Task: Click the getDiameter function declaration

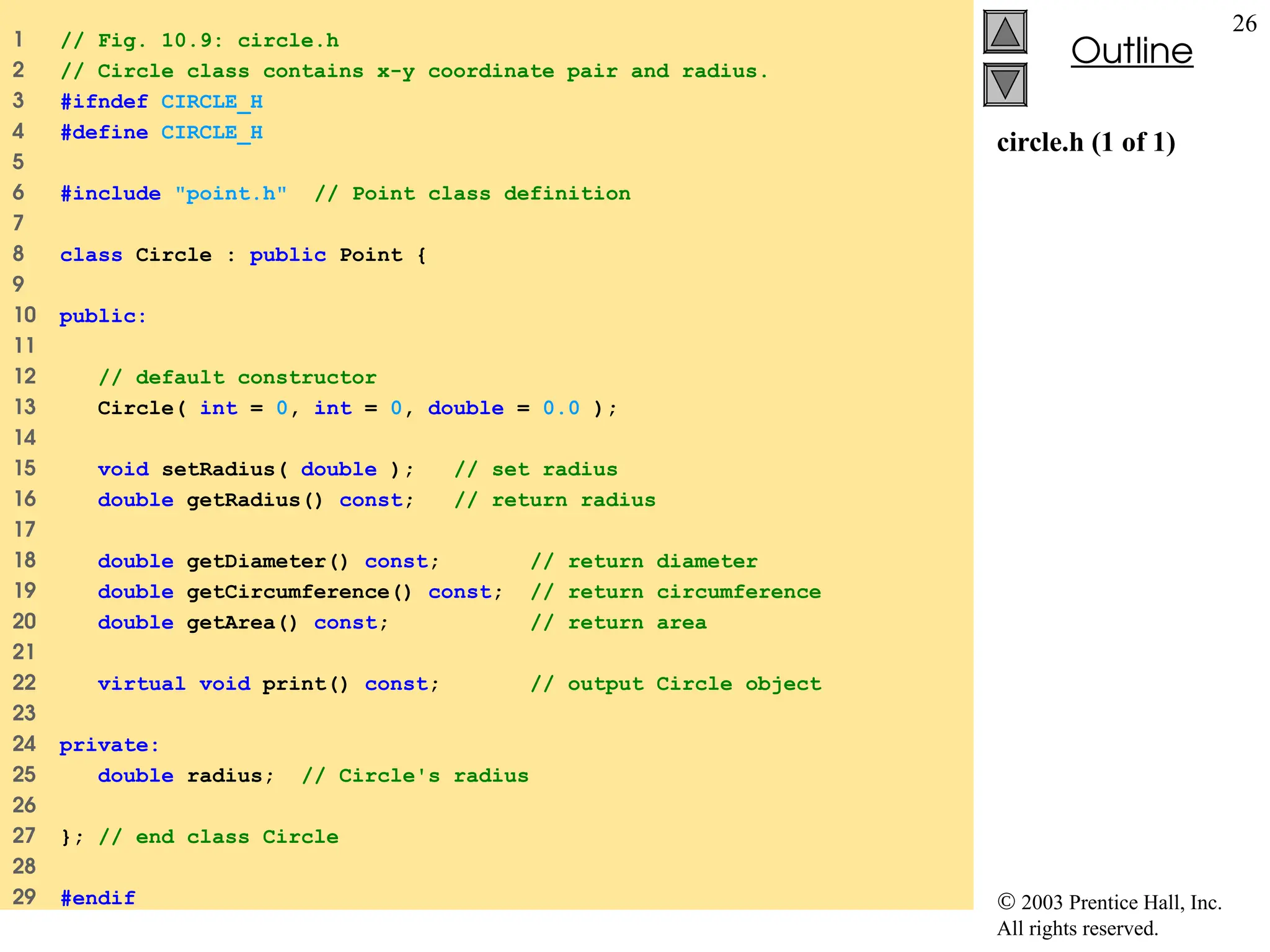Action: (268, 561)
